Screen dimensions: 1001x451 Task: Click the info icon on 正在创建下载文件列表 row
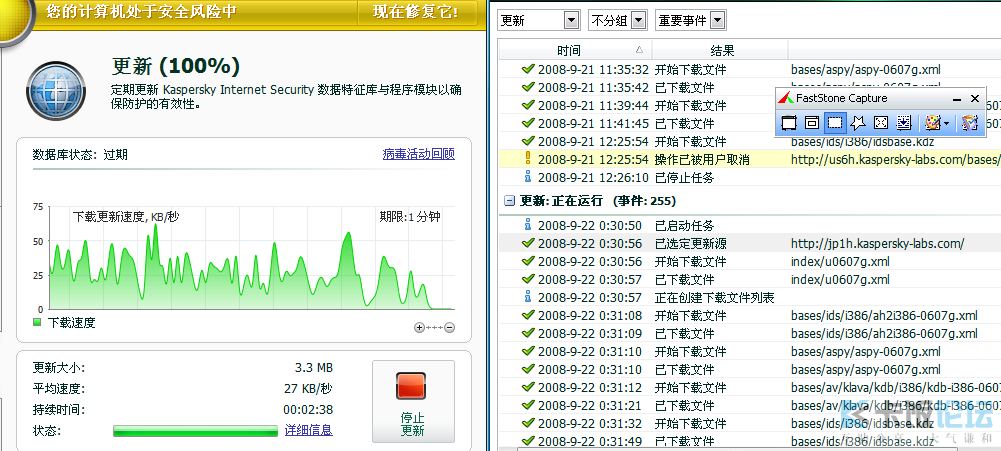528,296
